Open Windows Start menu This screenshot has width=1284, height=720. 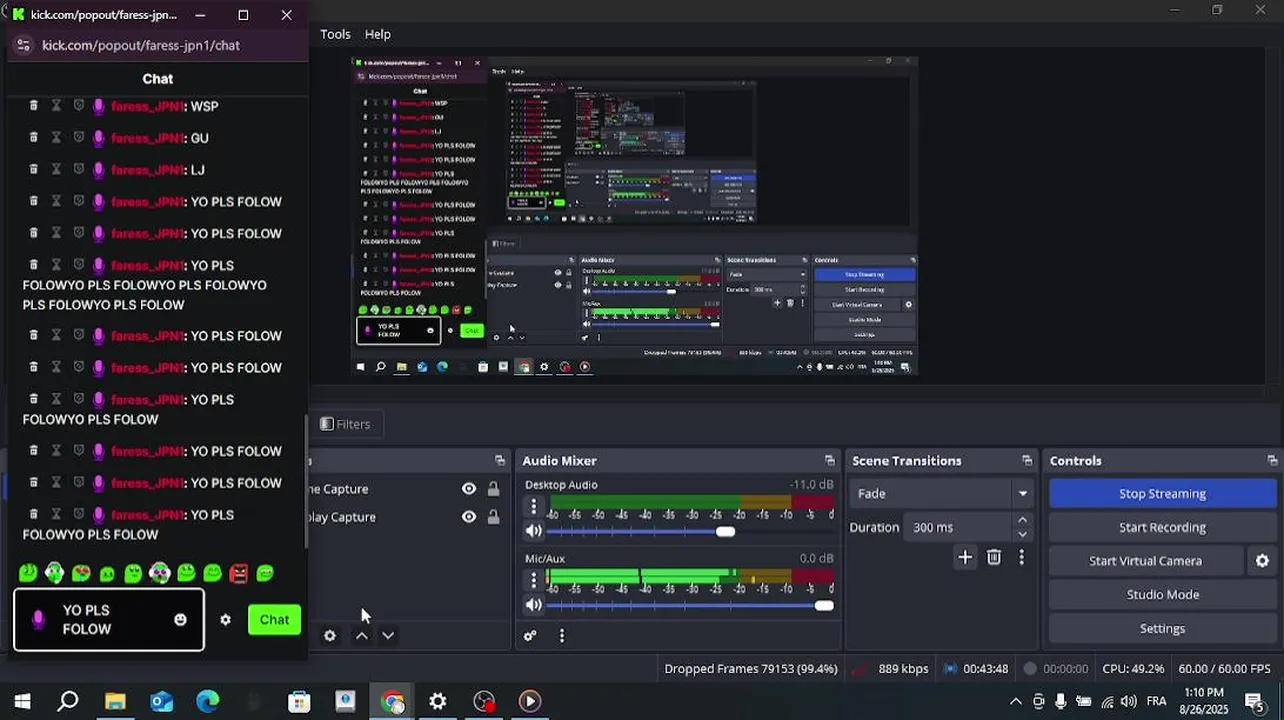point(22,702)
